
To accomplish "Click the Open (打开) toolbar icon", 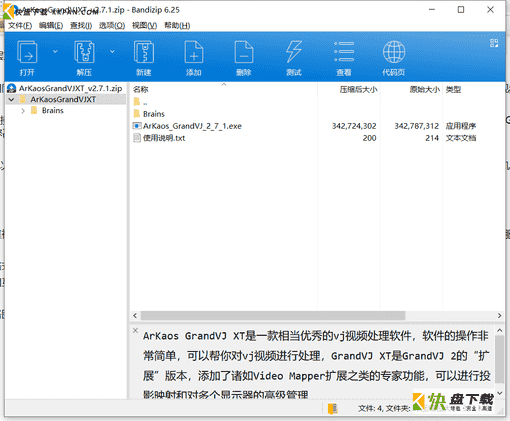I will [27, 52].
